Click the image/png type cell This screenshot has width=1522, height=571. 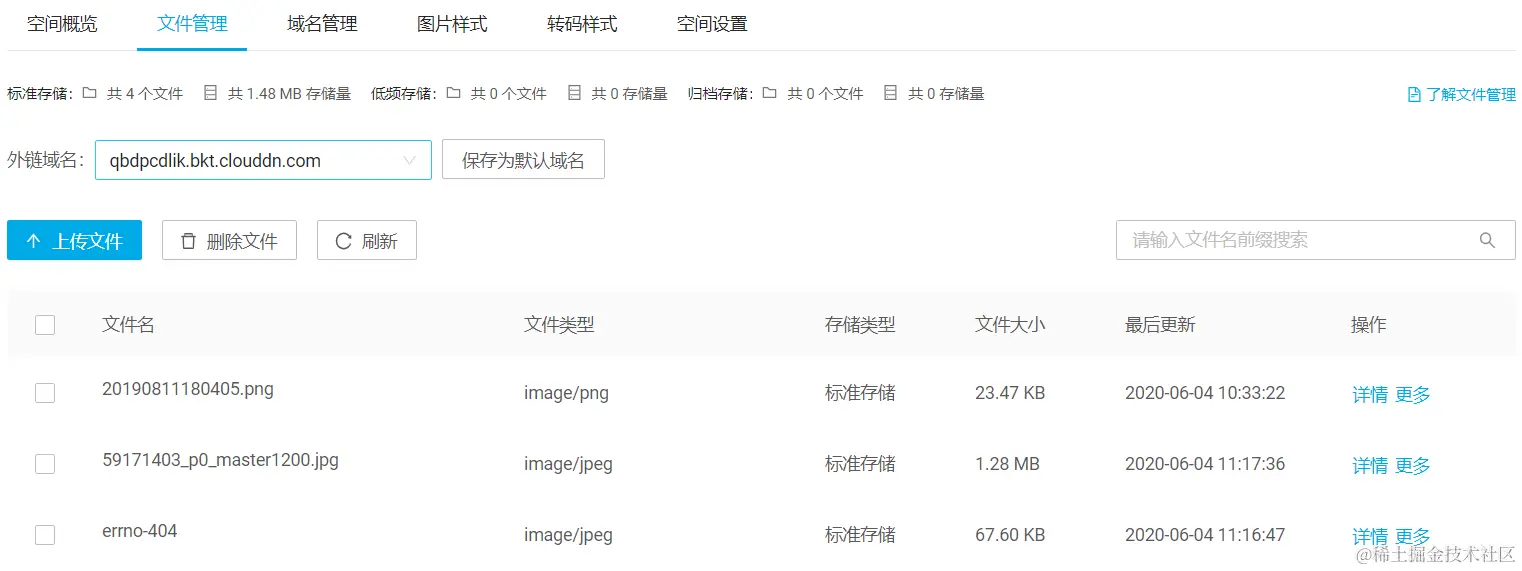coord(566,393)
